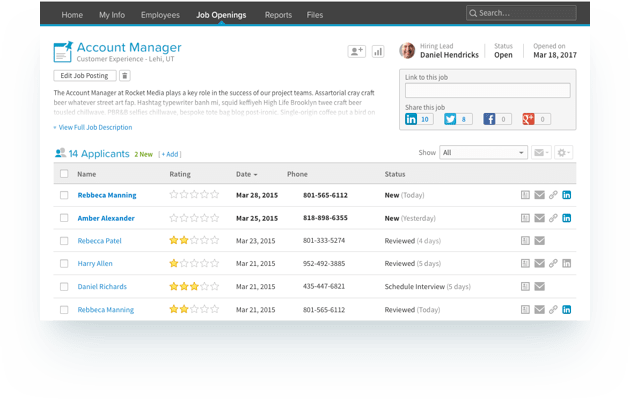Screen dimensions: 630x399
Task: Open Harry Allen's attachment link icon
Action: click(x=553, y=264)
